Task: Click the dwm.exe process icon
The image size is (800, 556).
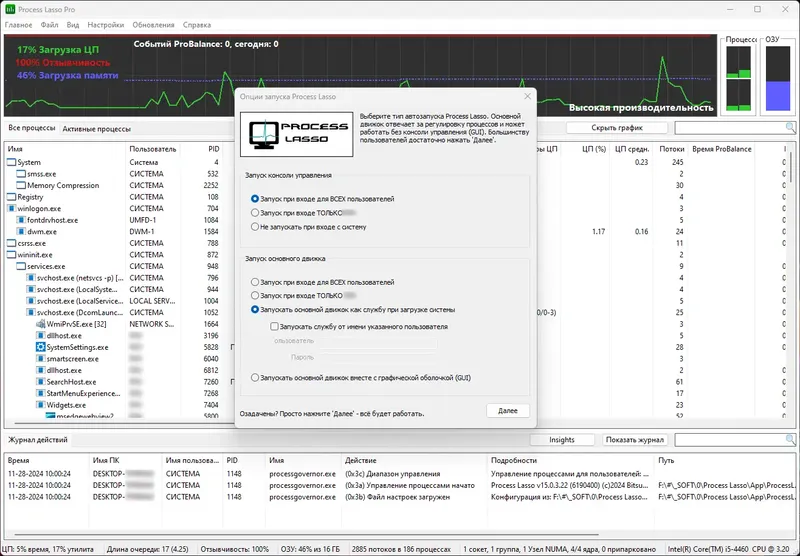Action: pyautogui.click(x=21, y=232)
